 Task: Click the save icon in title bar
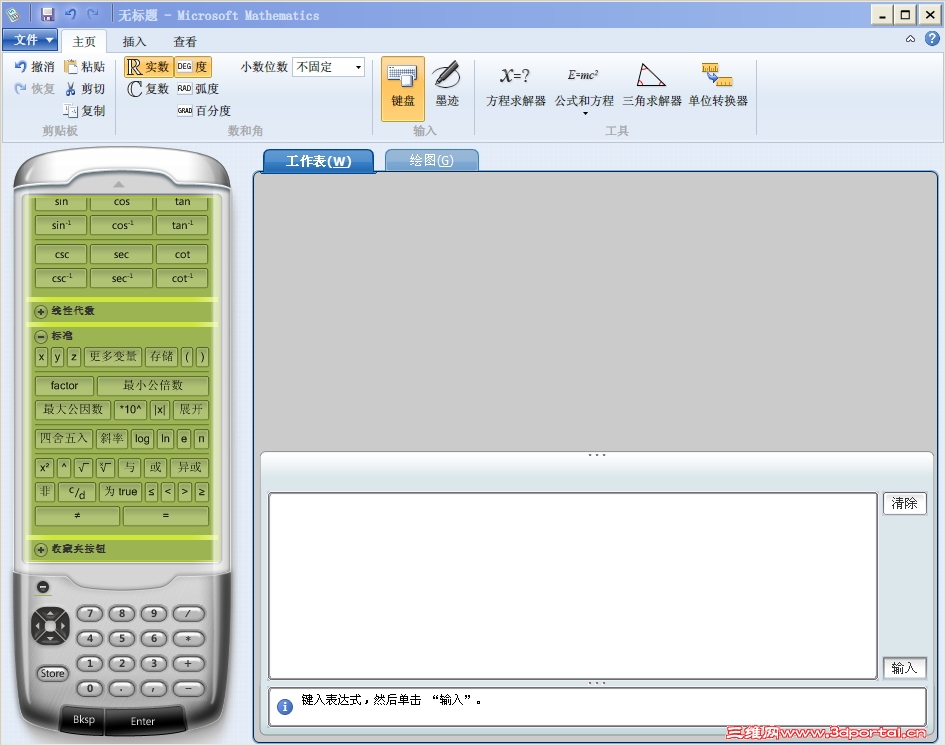[x=47, y=14]
